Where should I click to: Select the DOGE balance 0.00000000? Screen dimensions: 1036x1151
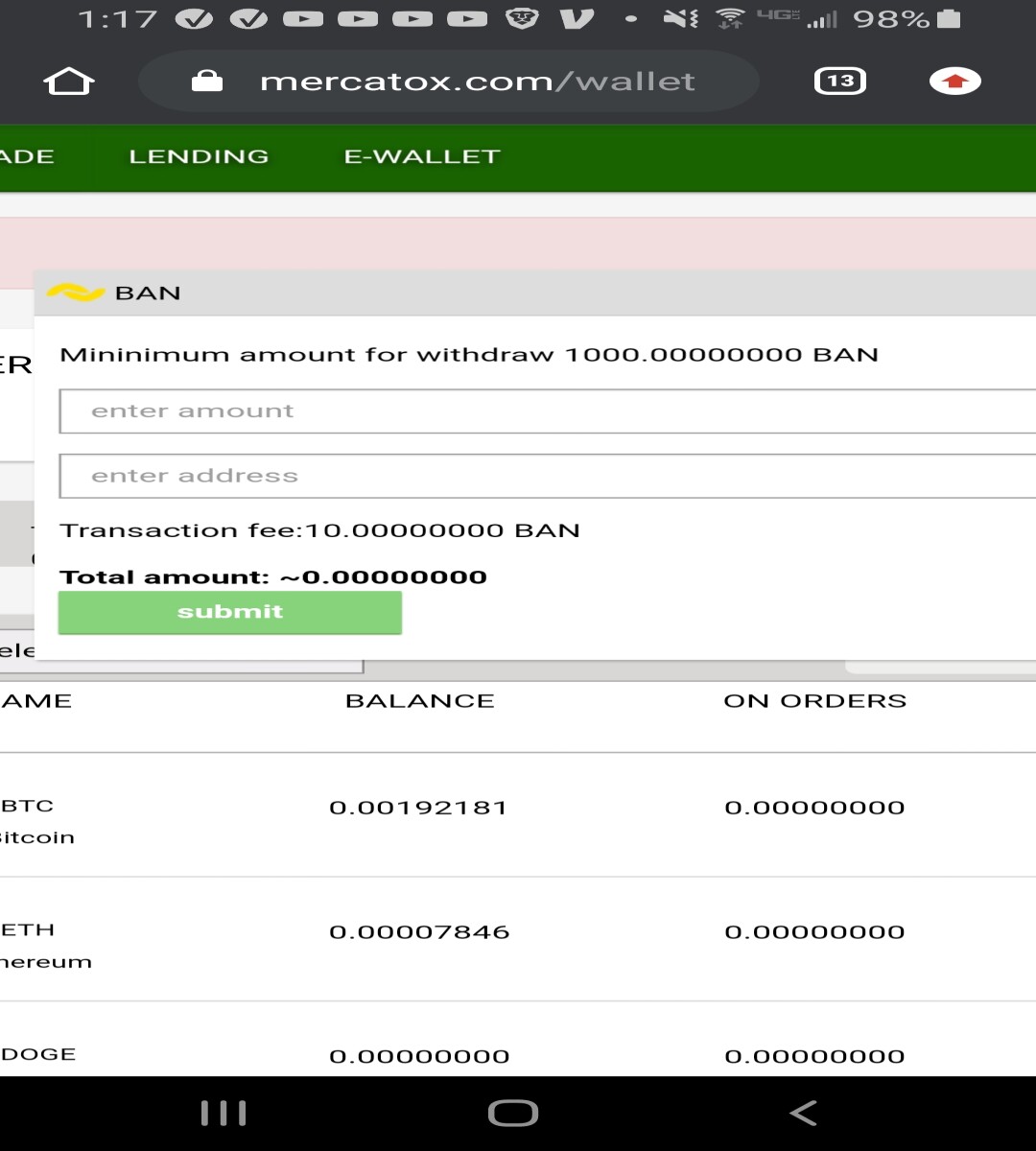pyautogui.click(x=419, y=1057)
